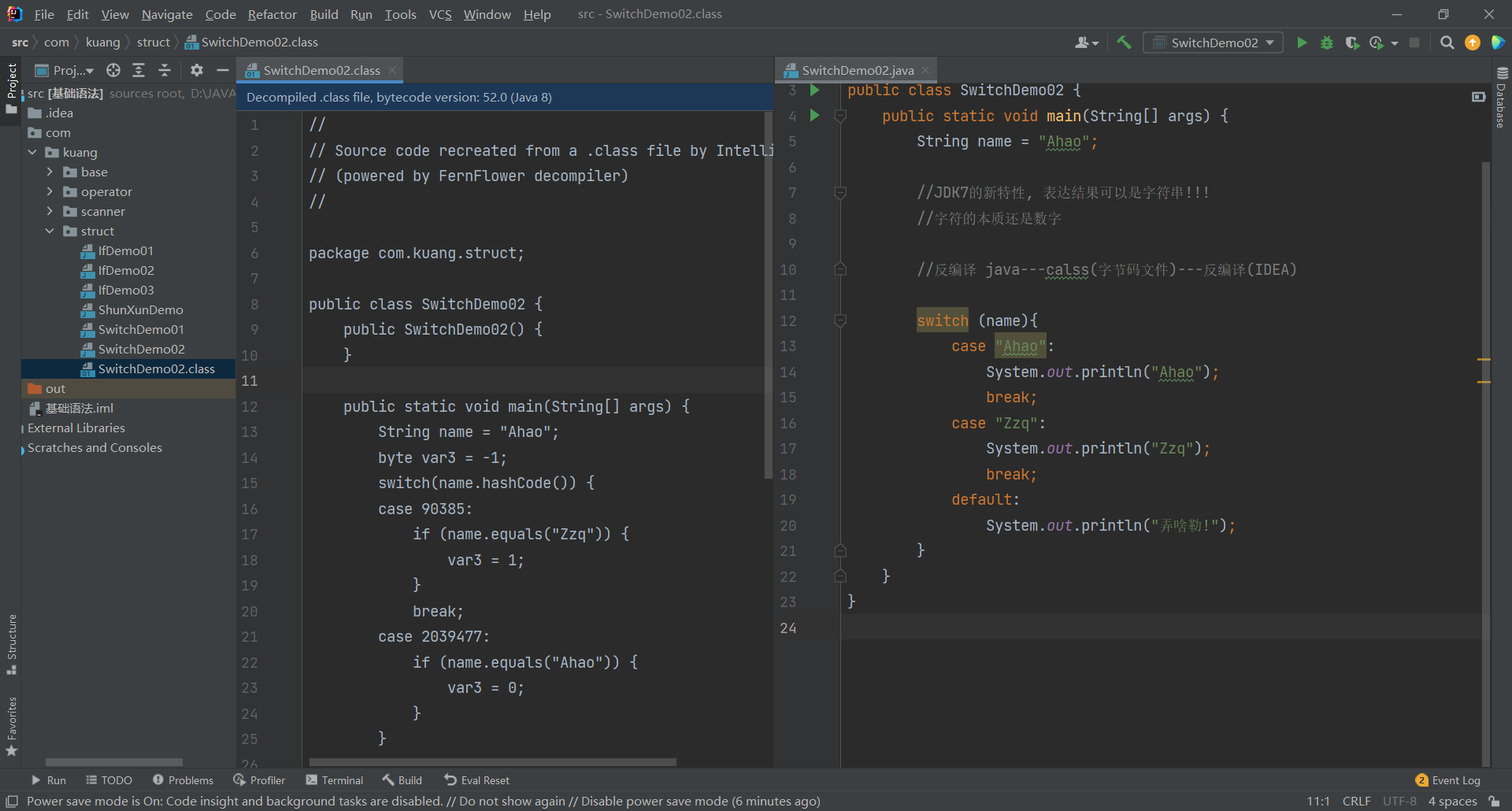1512x811 pixels.
Task: Open the Navigate menu
Action: [167, 14]
